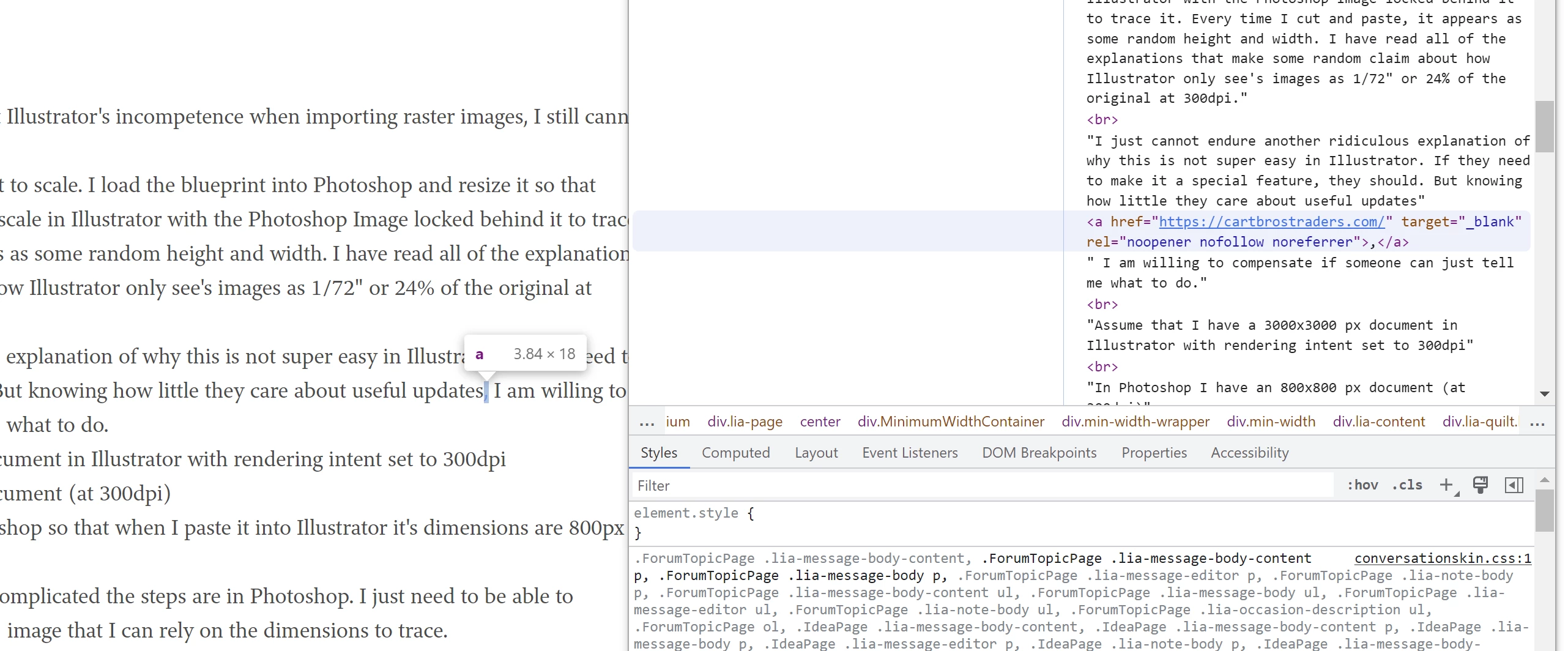Switch to the Accessibility tab
Image resolution: width=1568 pixels, height=651 pixels.
(x=1250, y=453)
